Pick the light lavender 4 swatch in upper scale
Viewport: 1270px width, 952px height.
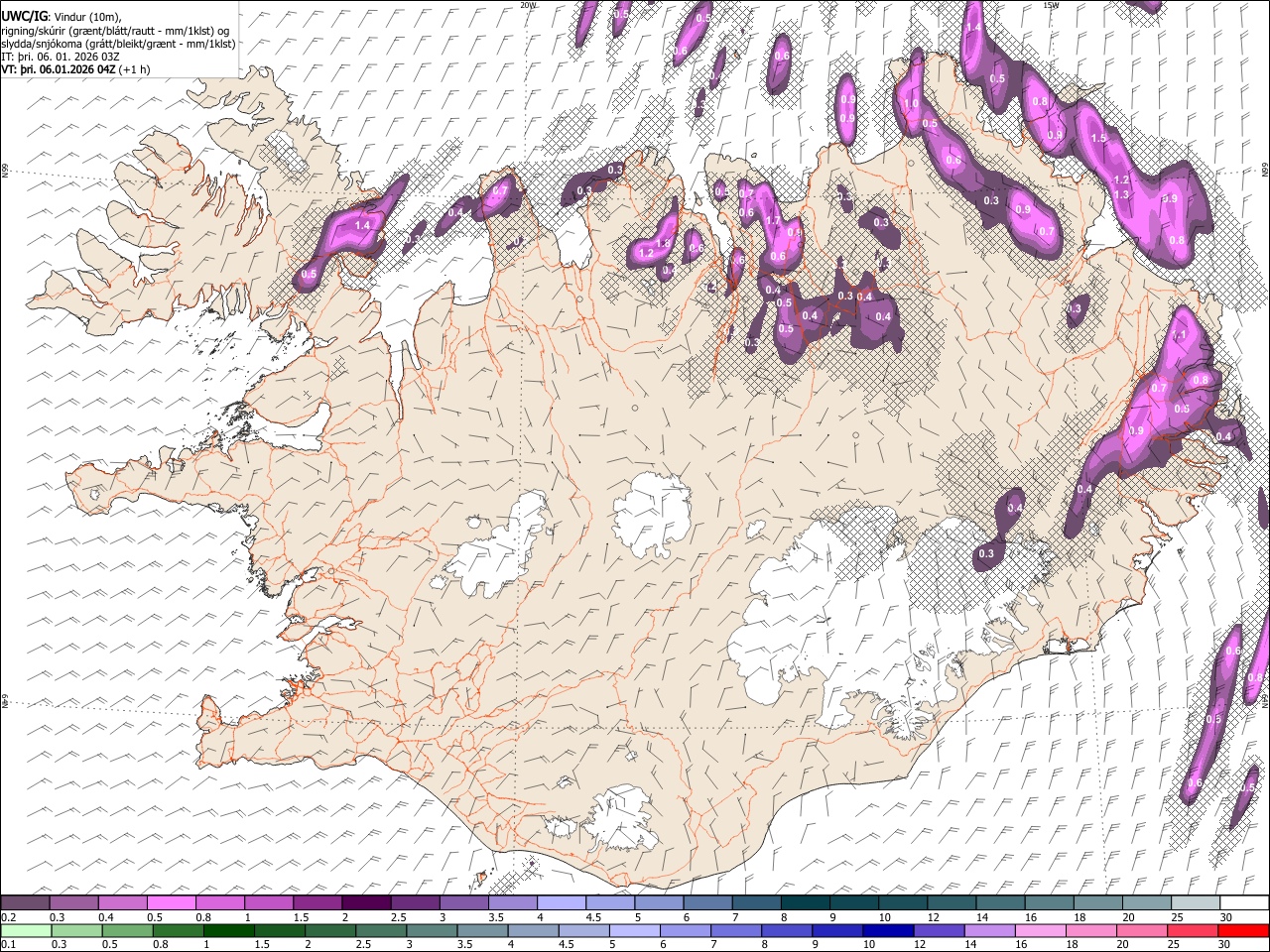click(562, 903)
